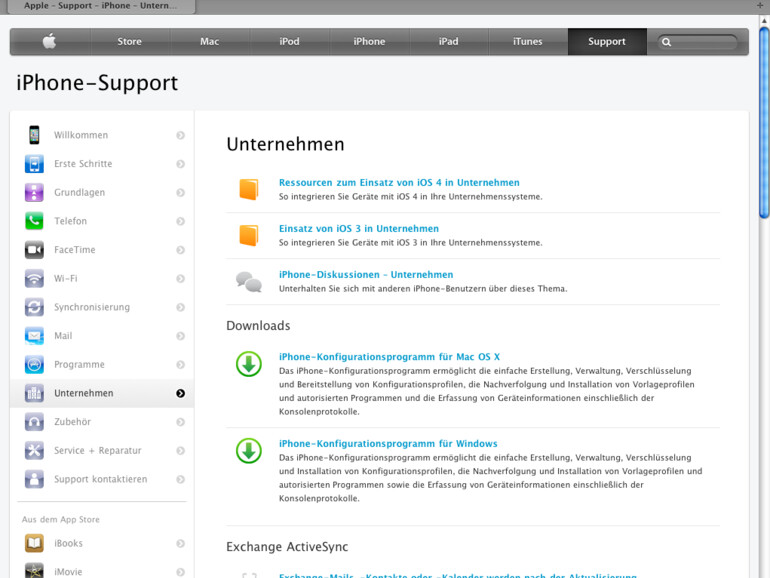Click the orange book icon for iOS 4 resources
The width and height of the screenshot is (770, 578).
pyautogui.click(x=249, y=189)
